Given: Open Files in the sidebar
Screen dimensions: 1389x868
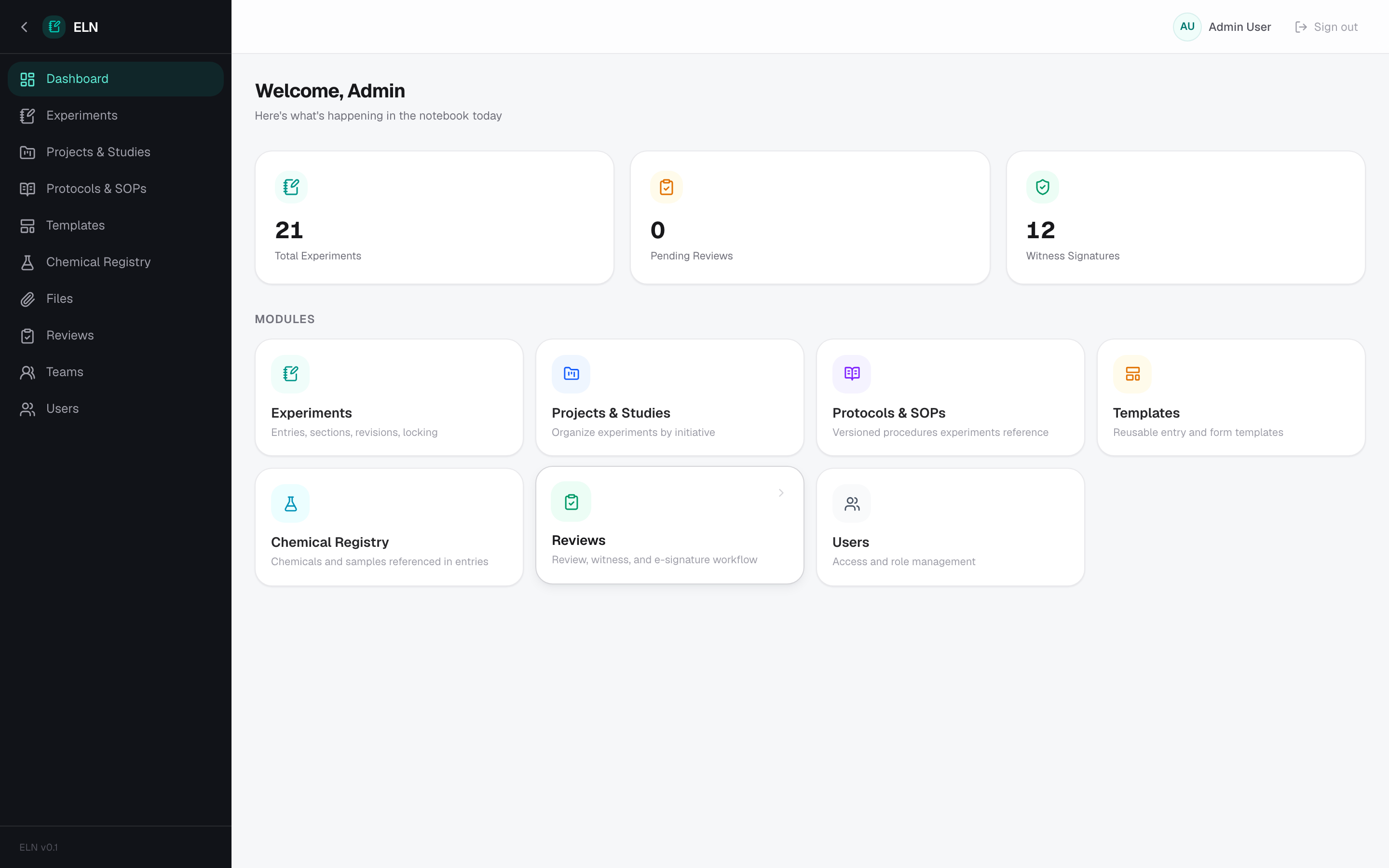Looking at the screenshot, I should coord(115,299).
